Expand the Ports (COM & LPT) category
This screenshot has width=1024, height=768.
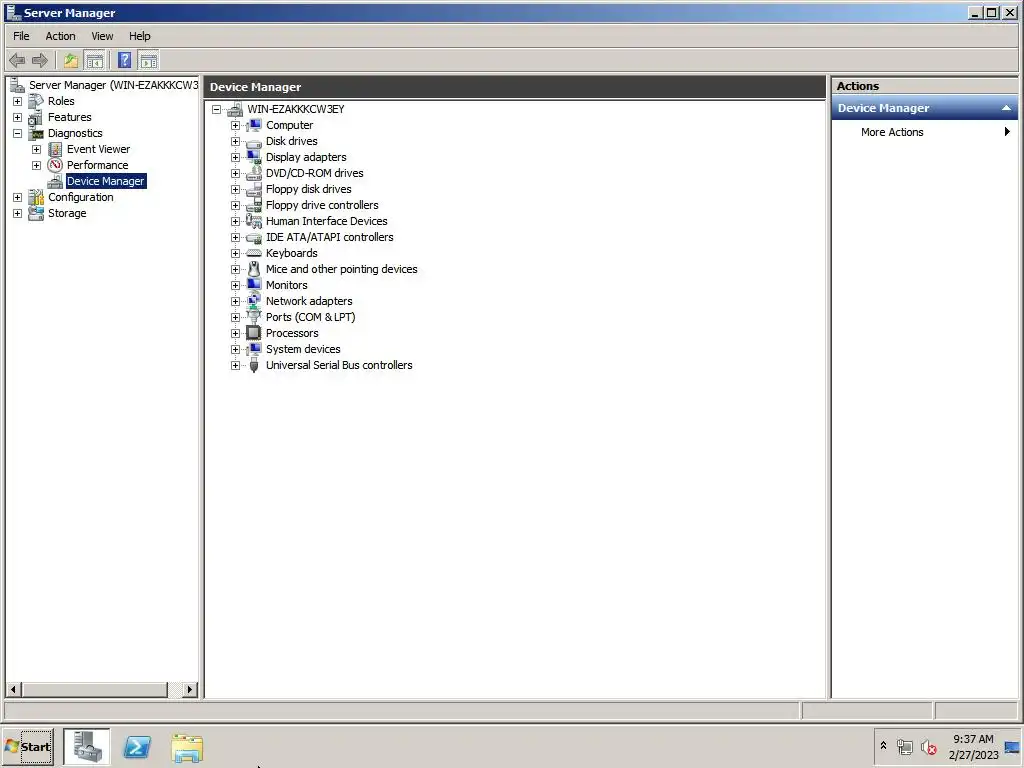coord(235,317)
